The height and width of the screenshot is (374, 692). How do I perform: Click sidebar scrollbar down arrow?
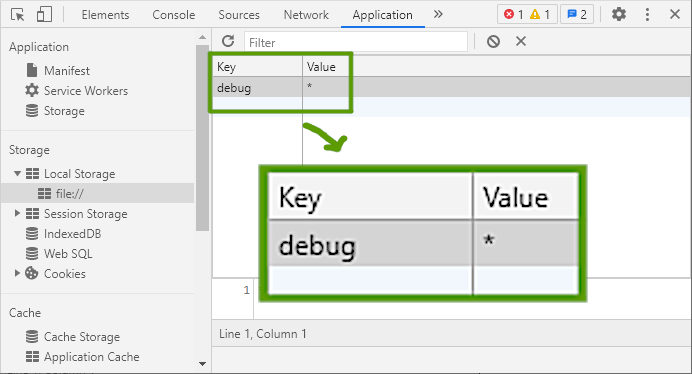coord(202,364)
